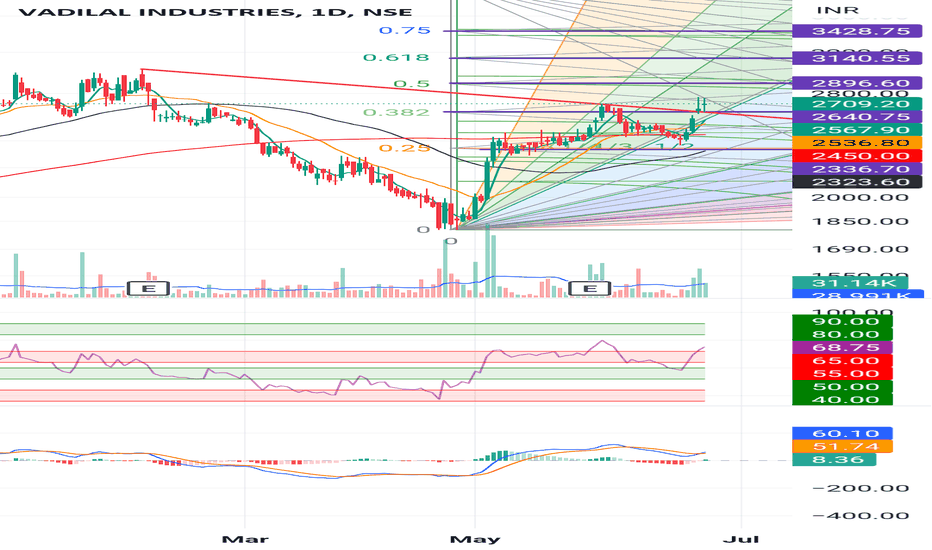
Task: Click the RSI 90.00 level label
Action: click(x=842, y=322)
